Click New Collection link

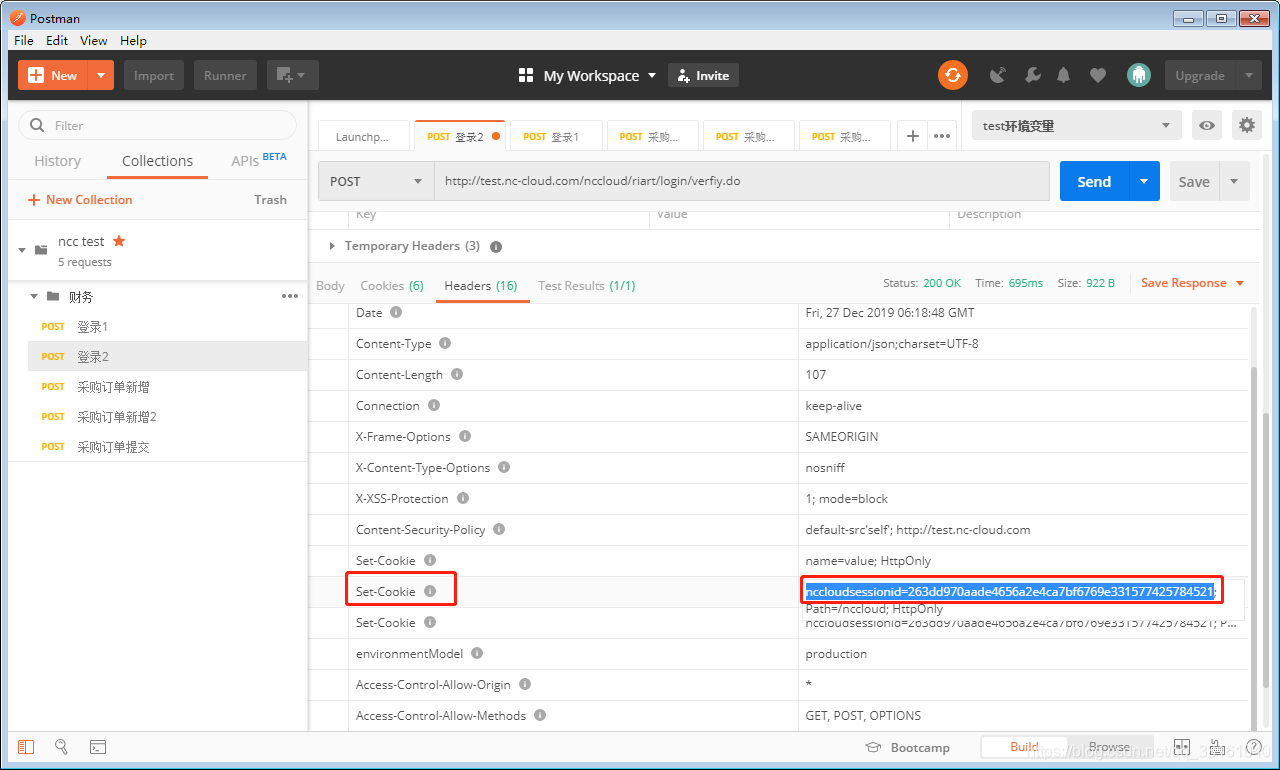[80, 199]
